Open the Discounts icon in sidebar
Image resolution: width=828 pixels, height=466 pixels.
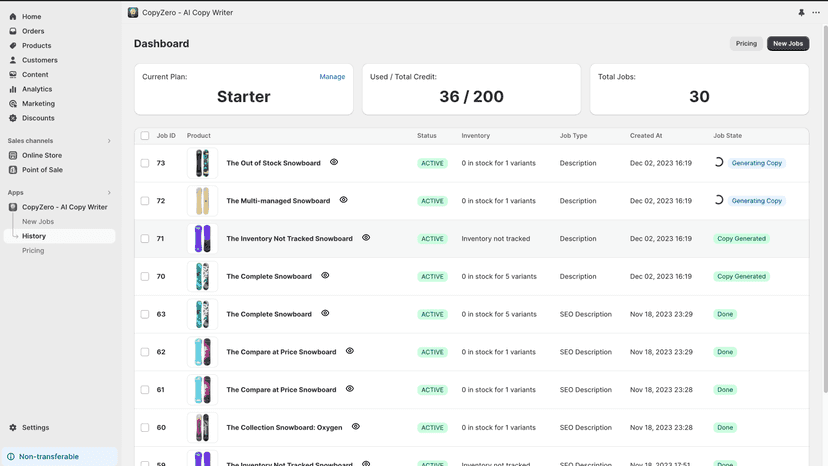pyautogui.click(x=13, y=118)
